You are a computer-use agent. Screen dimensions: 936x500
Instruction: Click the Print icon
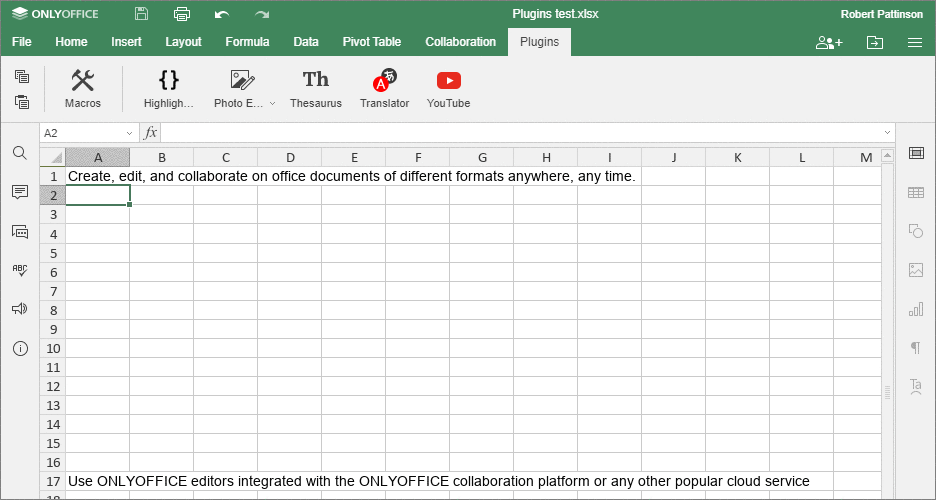pos(181,14)
